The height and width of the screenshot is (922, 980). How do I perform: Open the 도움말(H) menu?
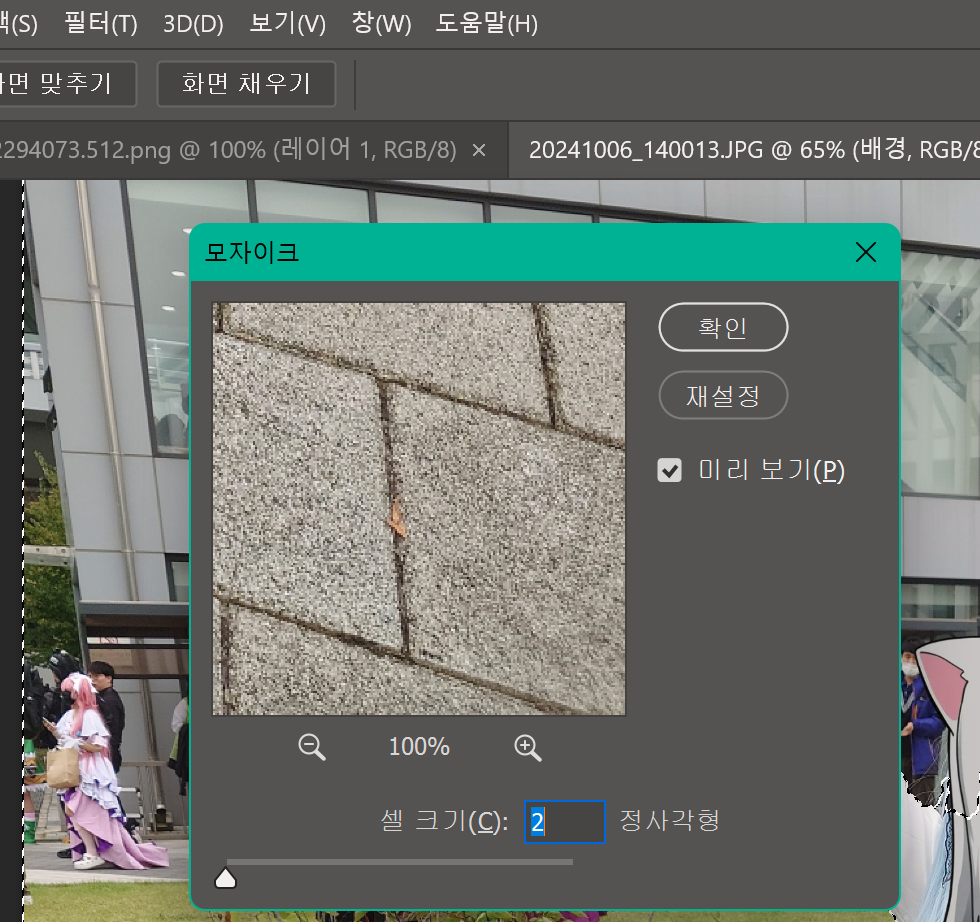pyautogui.click(x=486, y=24)
